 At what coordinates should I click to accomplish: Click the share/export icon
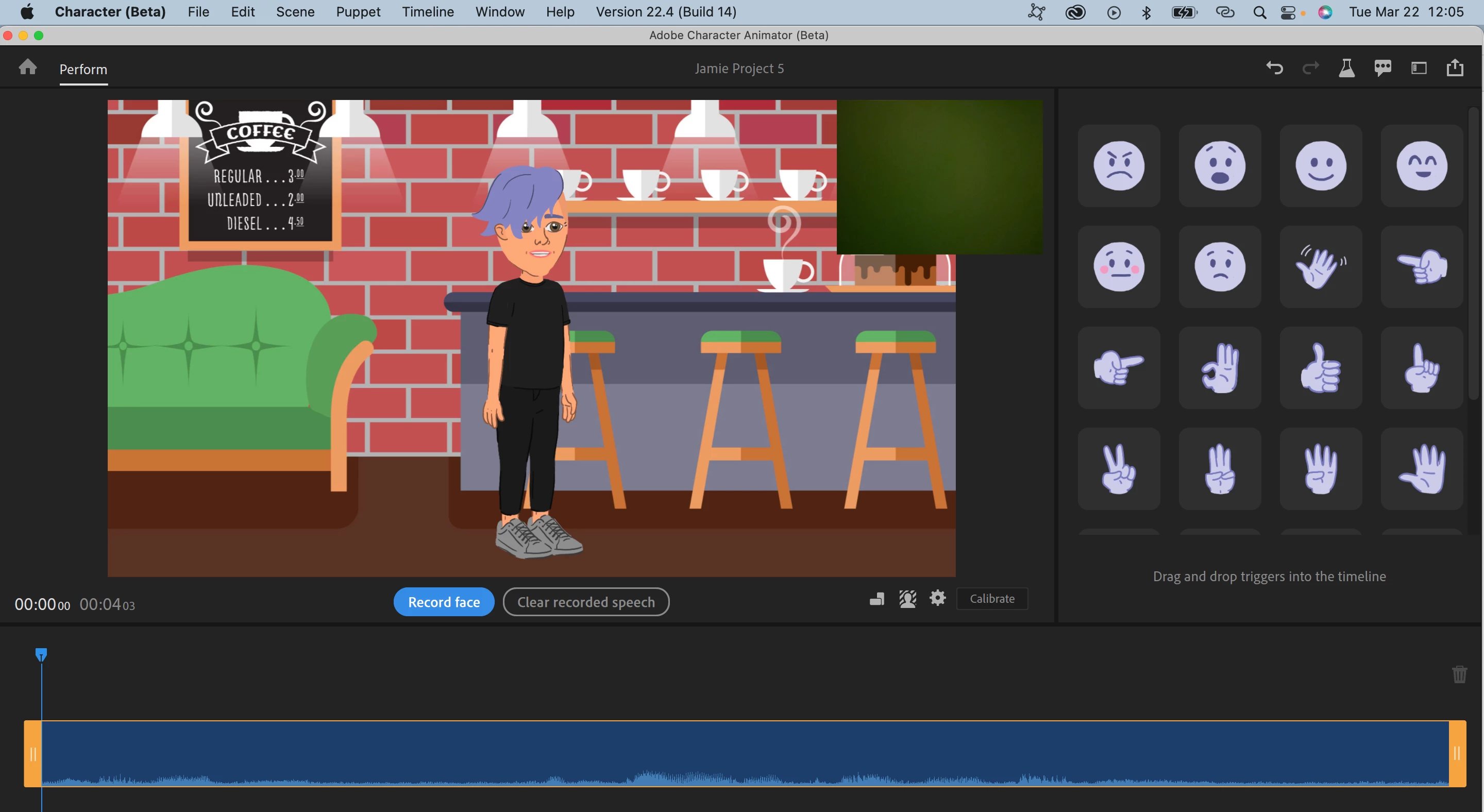click(1455, 69)
